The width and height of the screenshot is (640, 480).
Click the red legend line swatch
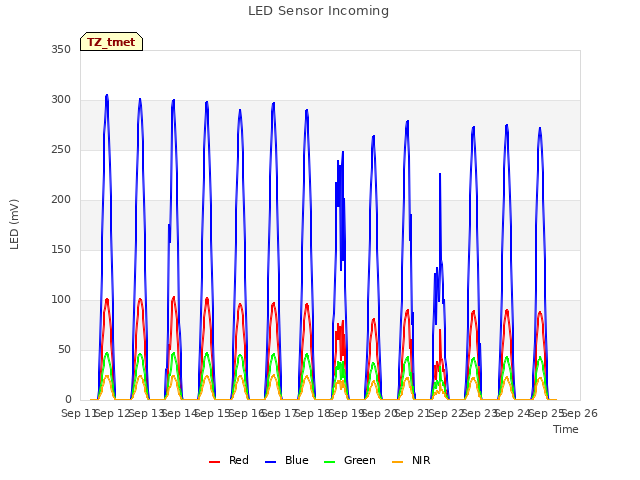214,462
